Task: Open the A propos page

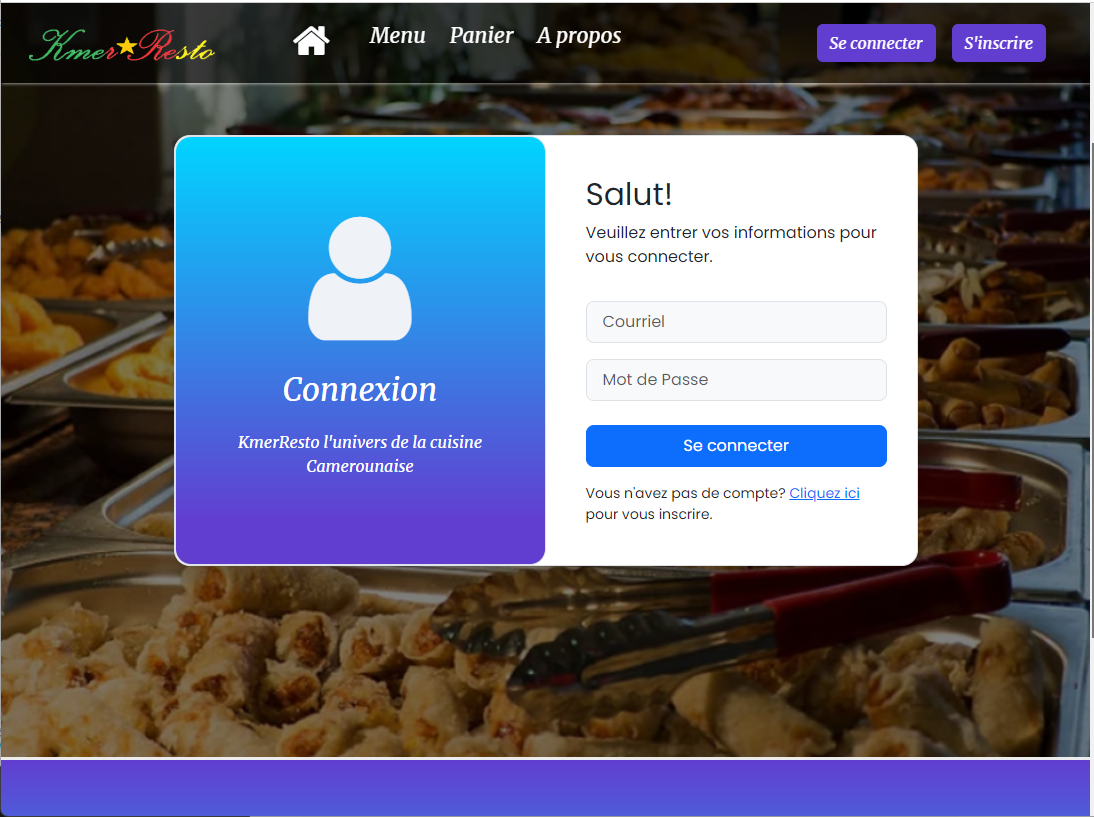Action: 578,36
